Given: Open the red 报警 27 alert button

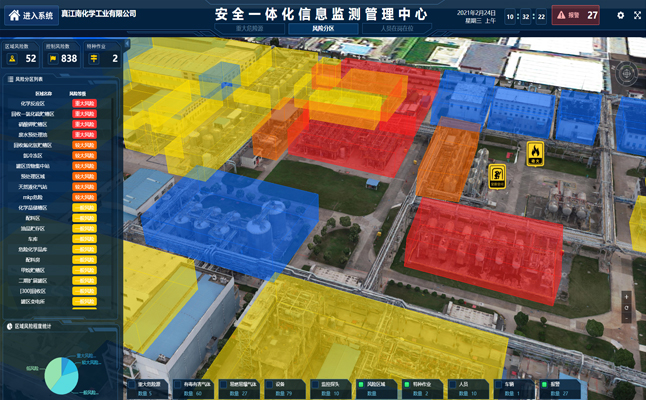Looking at the screenshot, I should click(x=577, y=15).
